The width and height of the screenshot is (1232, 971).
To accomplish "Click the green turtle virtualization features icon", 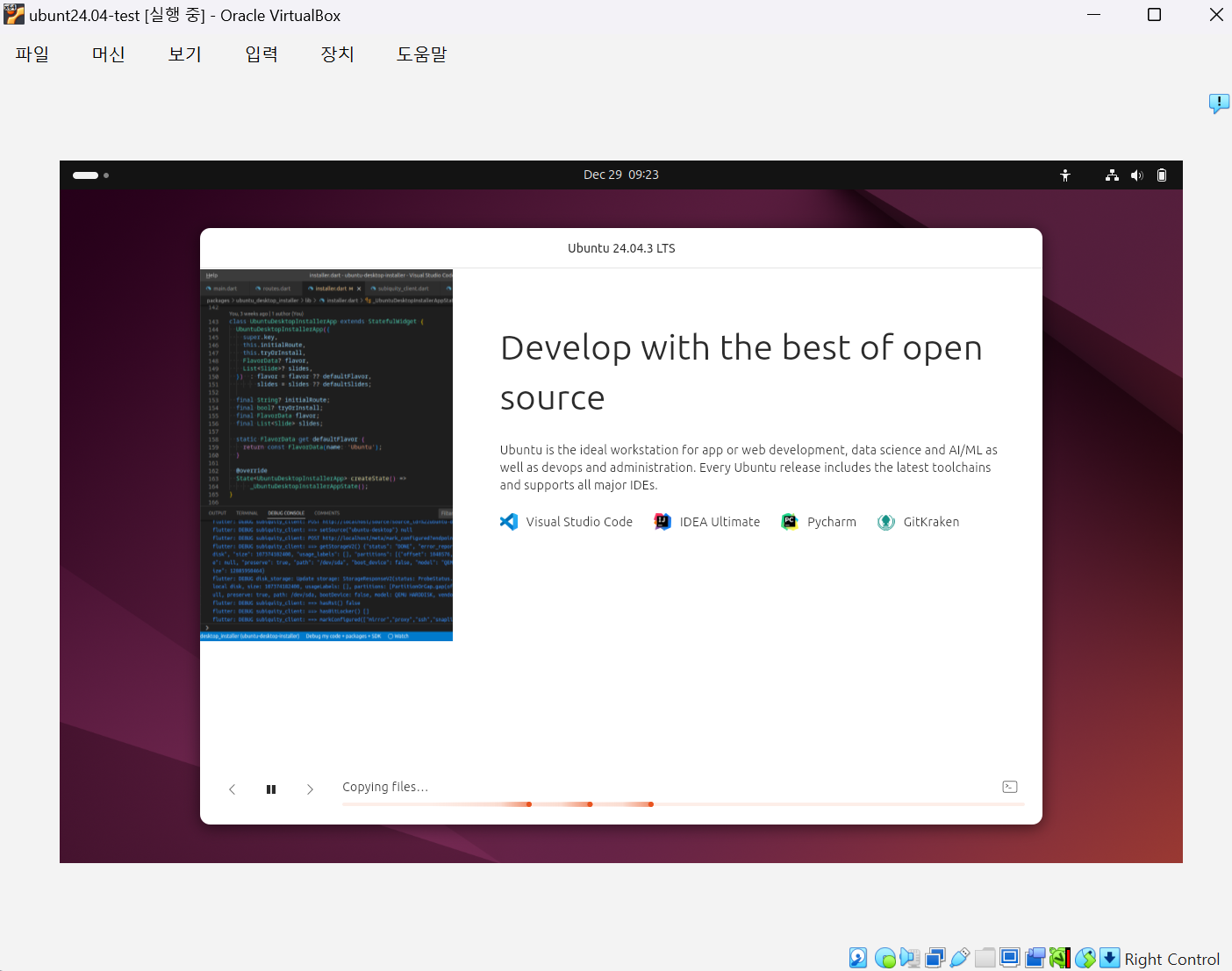I will point(1060,958).
